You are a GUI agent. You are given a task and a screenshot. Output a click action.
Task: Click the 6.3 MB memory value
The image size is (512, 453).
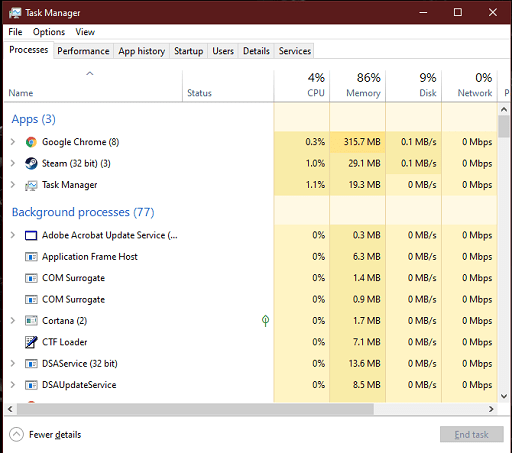pos(367,257)
